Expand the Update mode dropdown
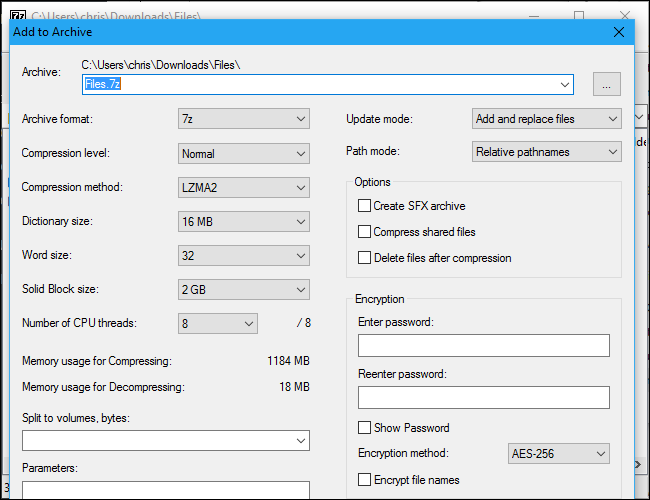Screen dimensions: 650x500 (546, 119)
